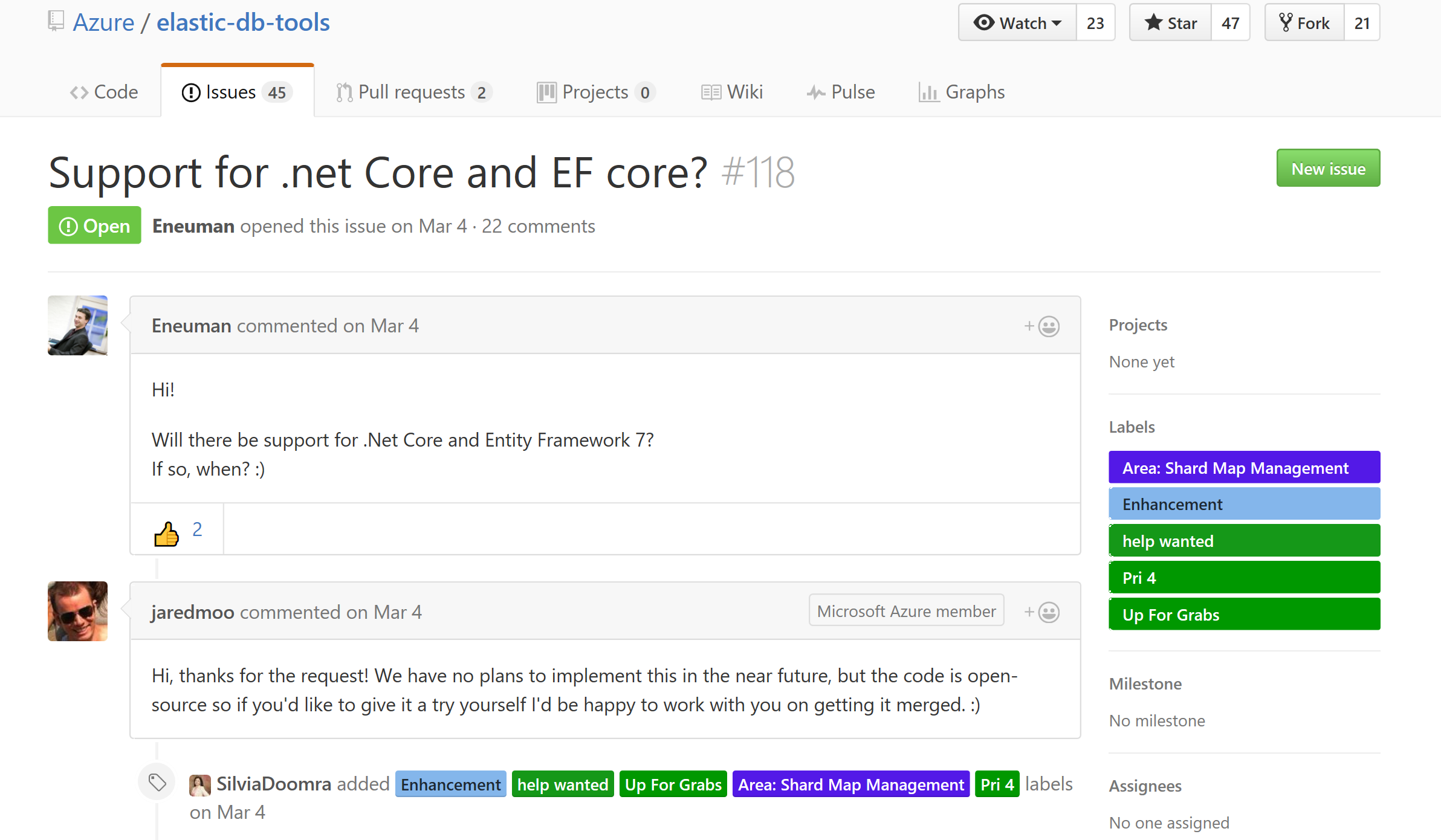The height and width of the screenshot is (840, 1441).
Task: Star the elastic-db-tools repository
Action: [1171, 23]
